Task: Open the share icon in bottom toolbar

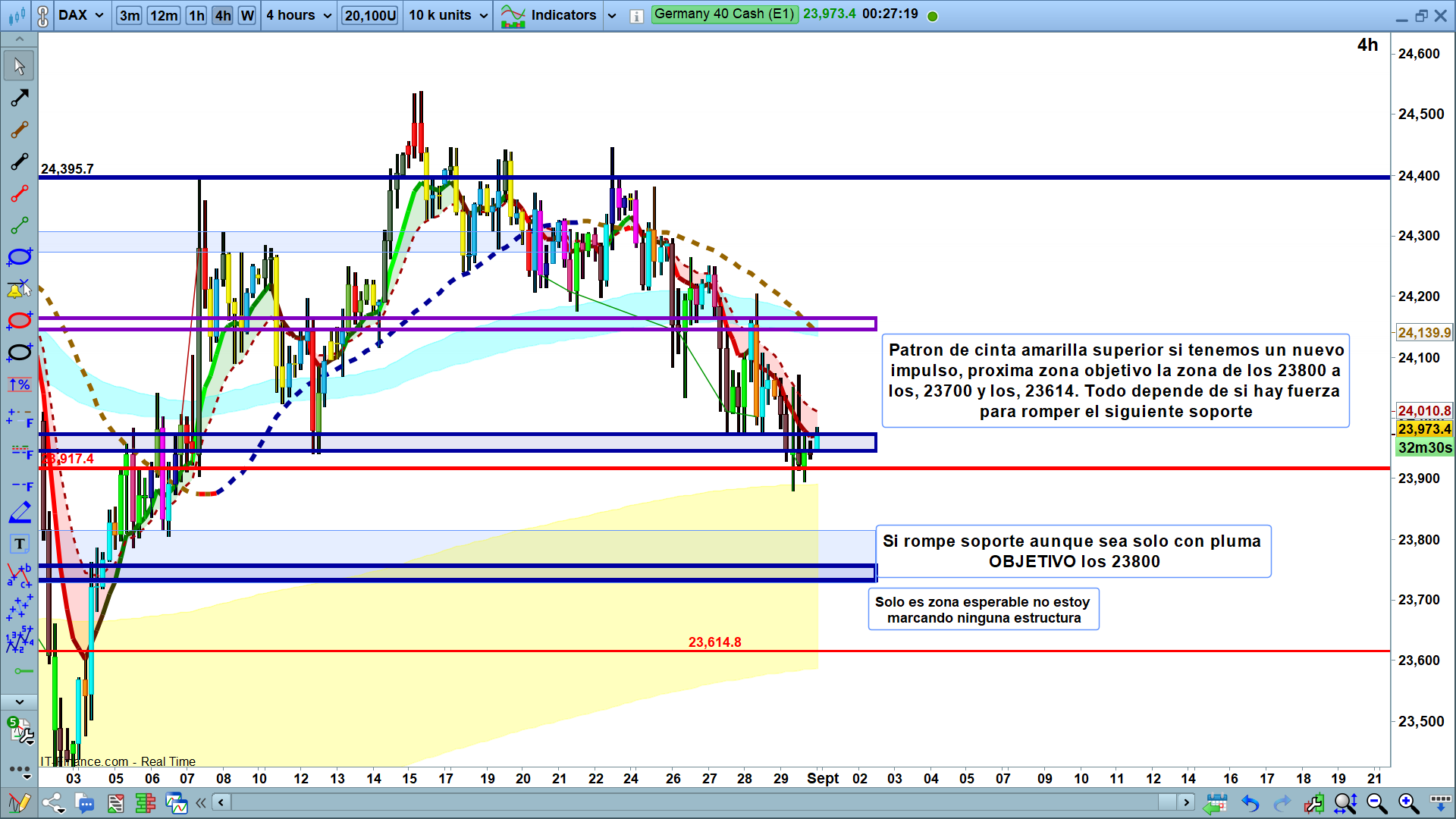Action: coord(53,803)
